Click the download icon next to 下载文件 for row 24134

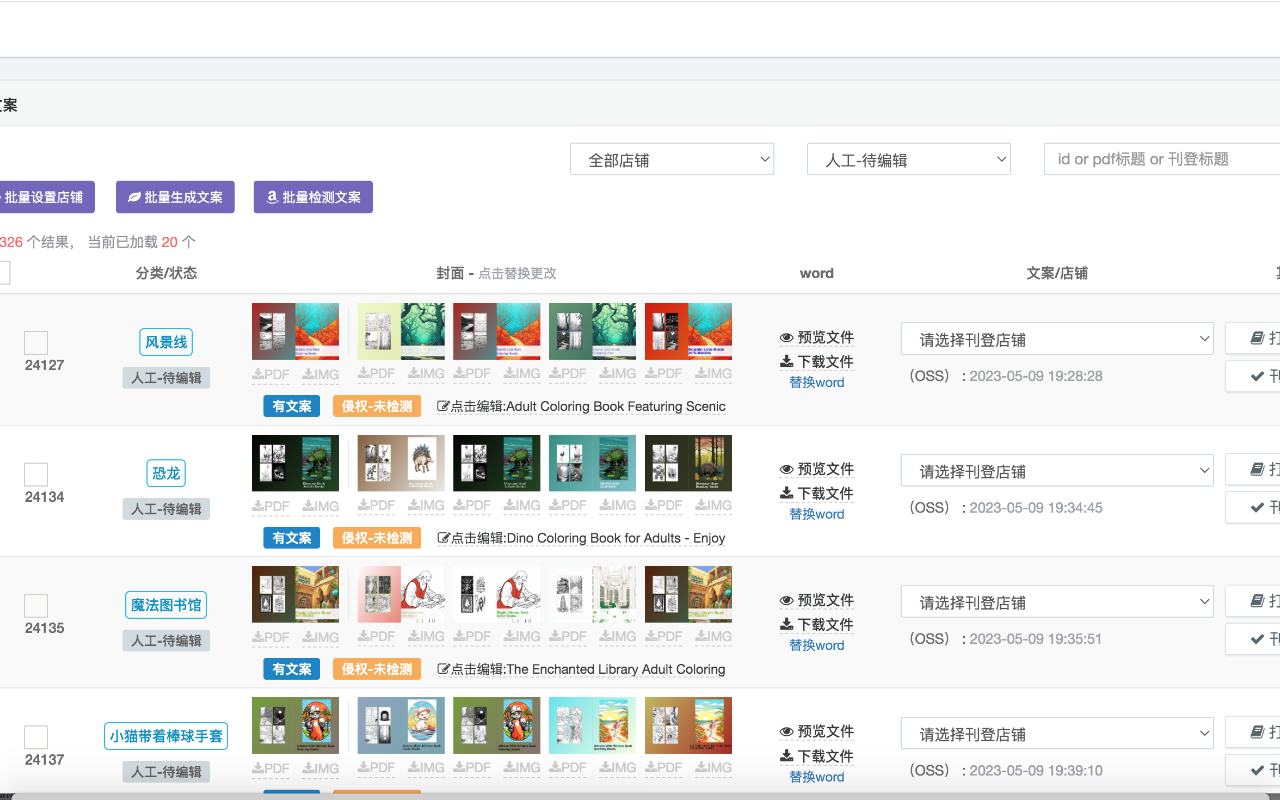(x=787, y=493)
